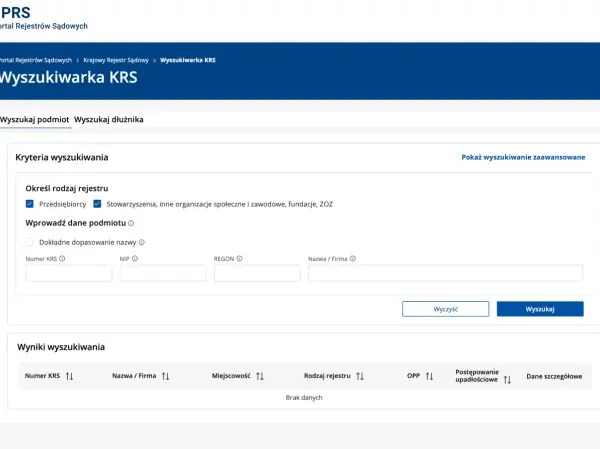
Task: Focus the Numer KRS input field
Action: coord(69,273)
